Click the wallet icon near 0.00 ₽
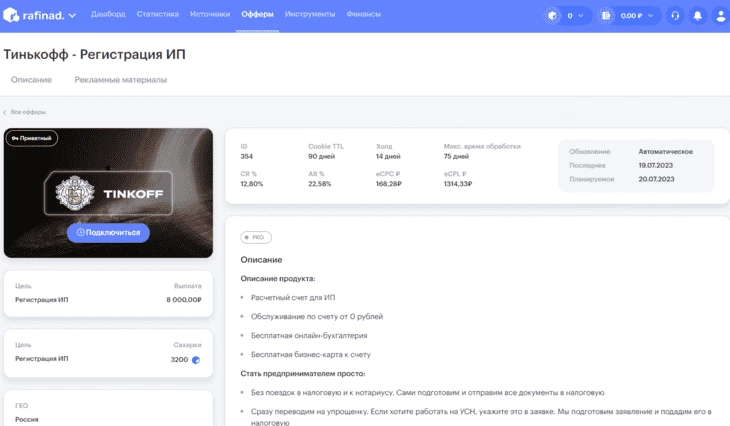Screen dimensions: 730x426 click(x=606, y=16)
